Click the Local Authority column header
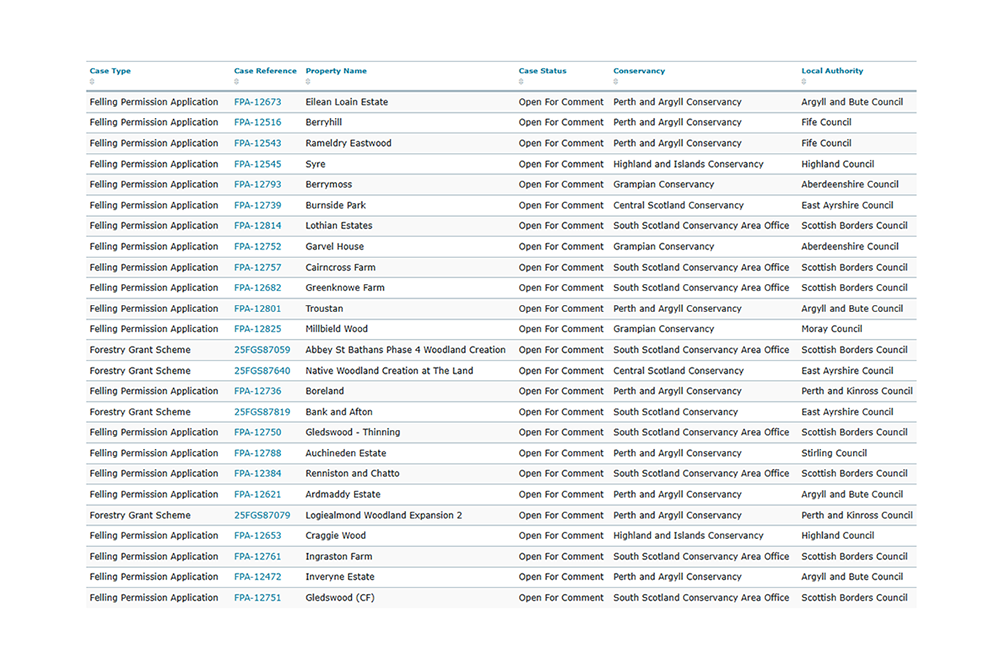 coord(832,70)
